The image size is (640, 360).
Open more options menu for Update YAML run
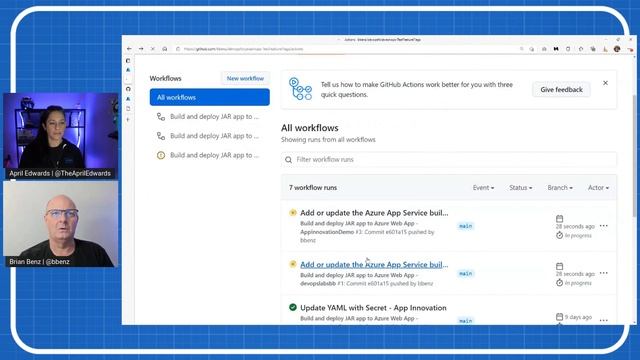coord(604,320)
